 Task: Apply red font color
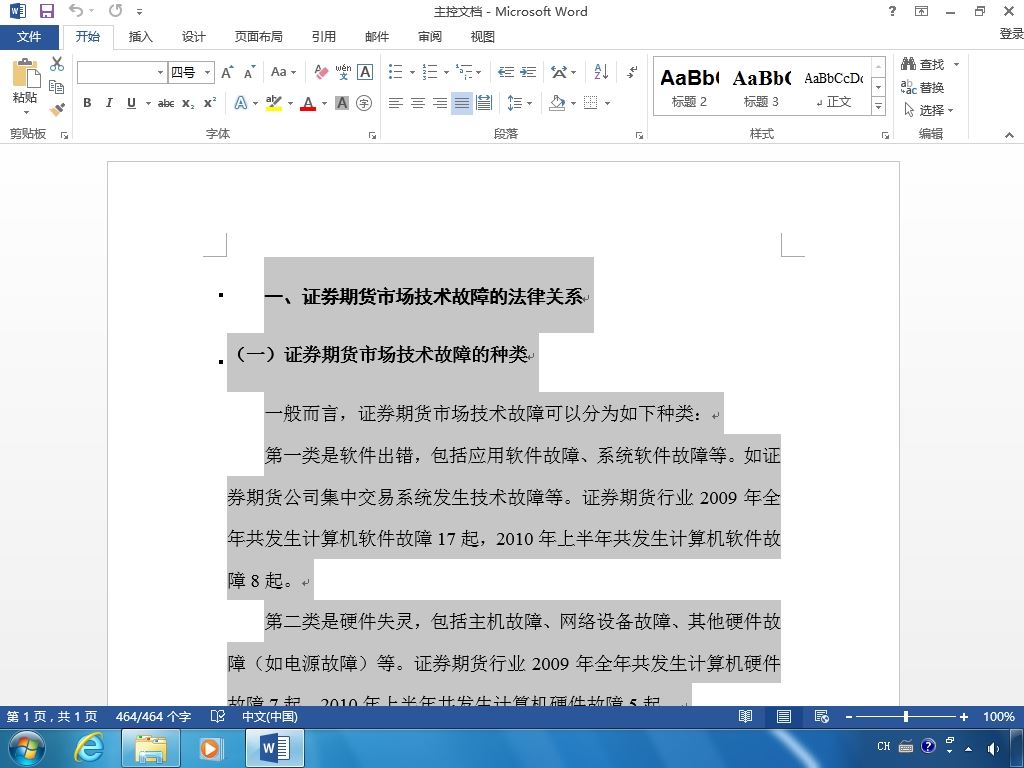tap(308, 103)
